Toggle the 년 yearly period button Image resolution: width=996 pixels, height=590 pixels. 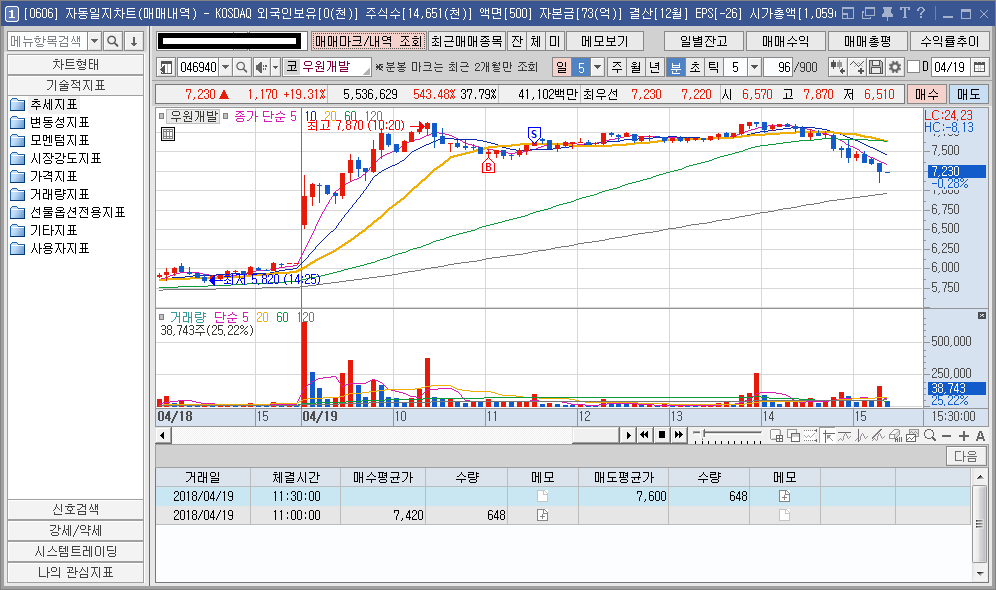tap(655, 67)
